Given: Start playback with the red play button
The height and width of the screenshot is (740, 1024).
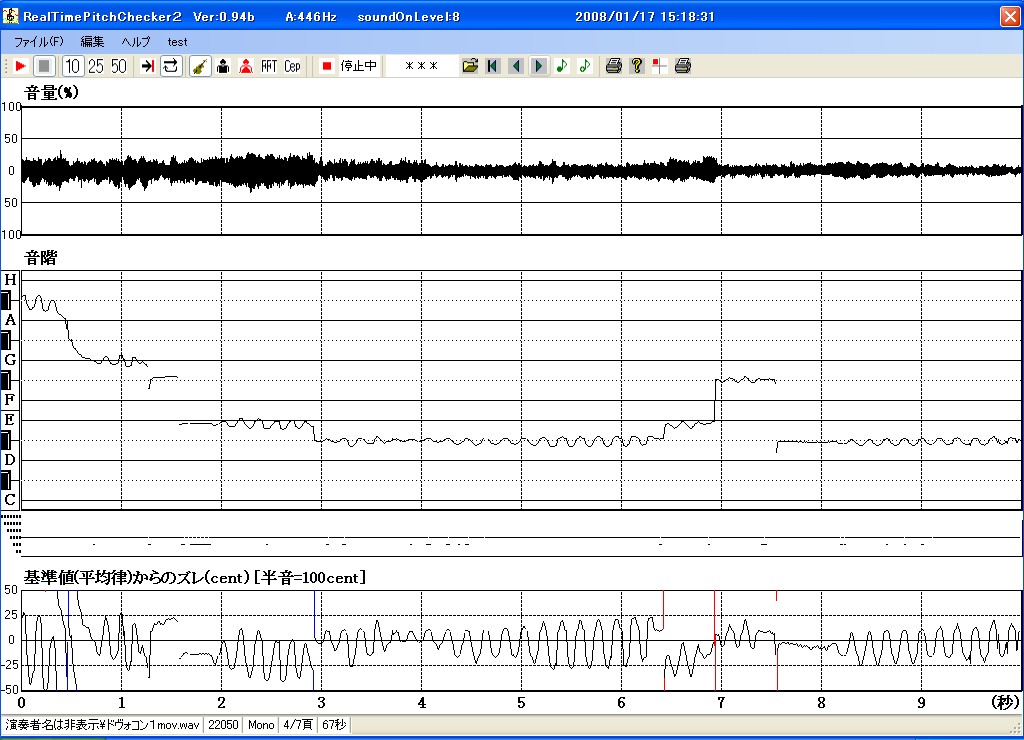Looking at the screenshot, I should click(20, 66).
